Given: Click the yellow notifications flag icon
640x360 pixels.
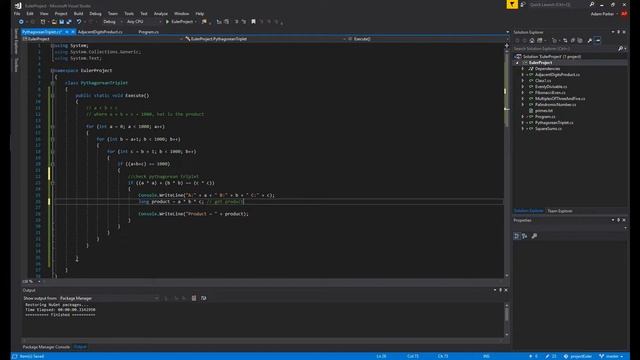Looking at the screenshot, I should [x=512, y=4].
